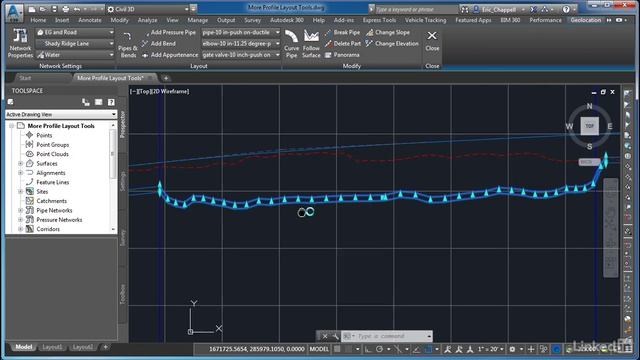Click the TOP face of ViewCube

pos(589,126)
